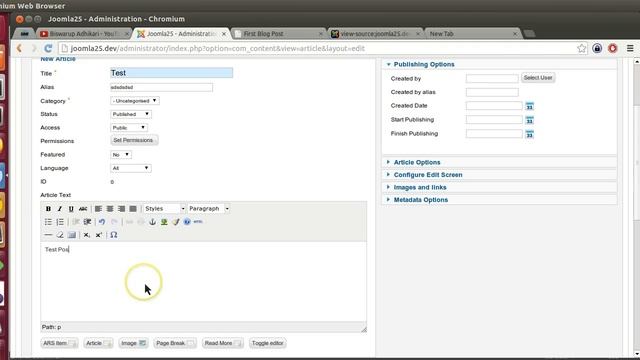
Task: Undo the last editor change
Action: tap(102, 222)
